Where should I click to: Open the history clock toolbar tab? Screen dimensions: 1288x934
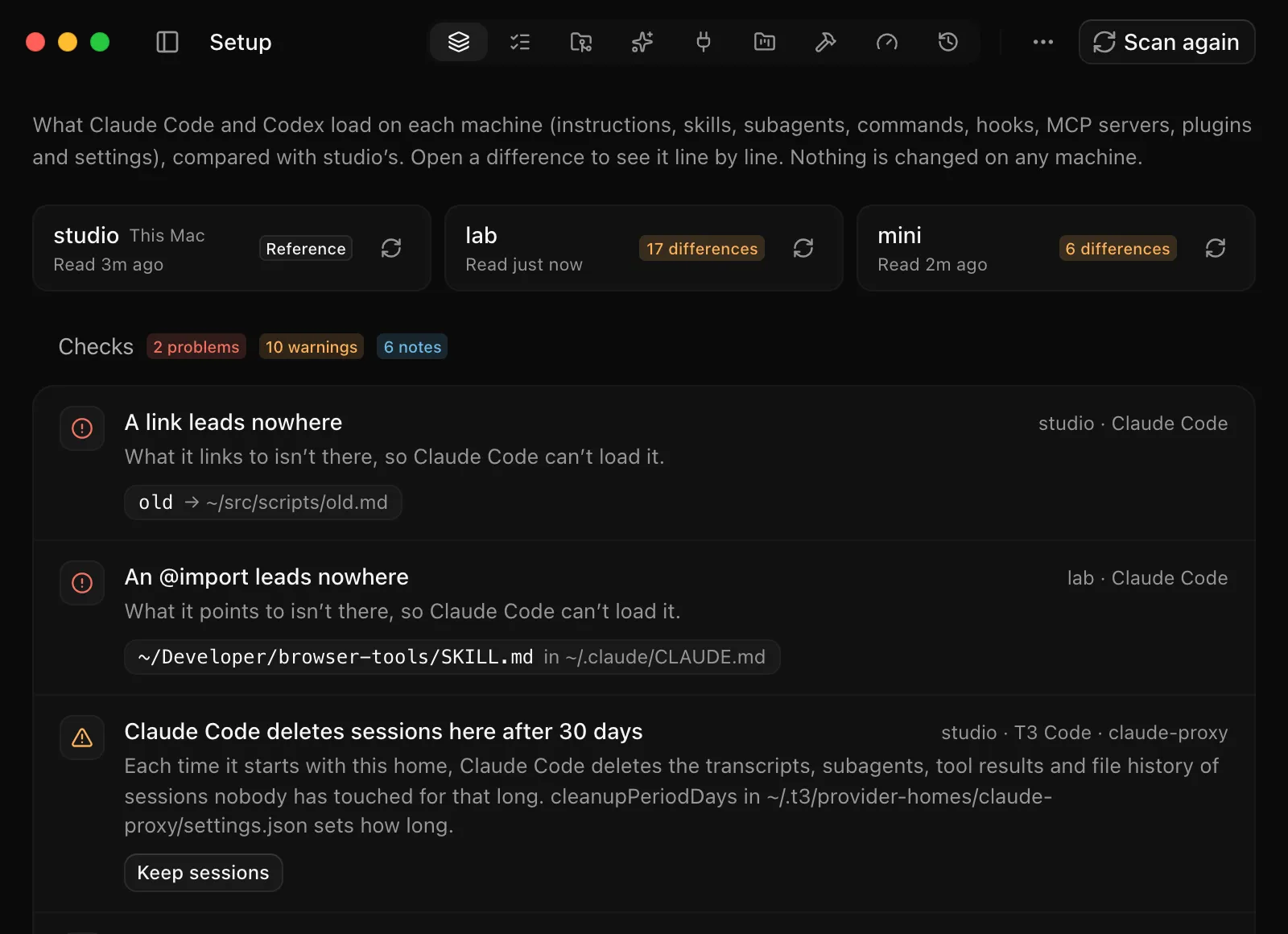coord(948,42)
